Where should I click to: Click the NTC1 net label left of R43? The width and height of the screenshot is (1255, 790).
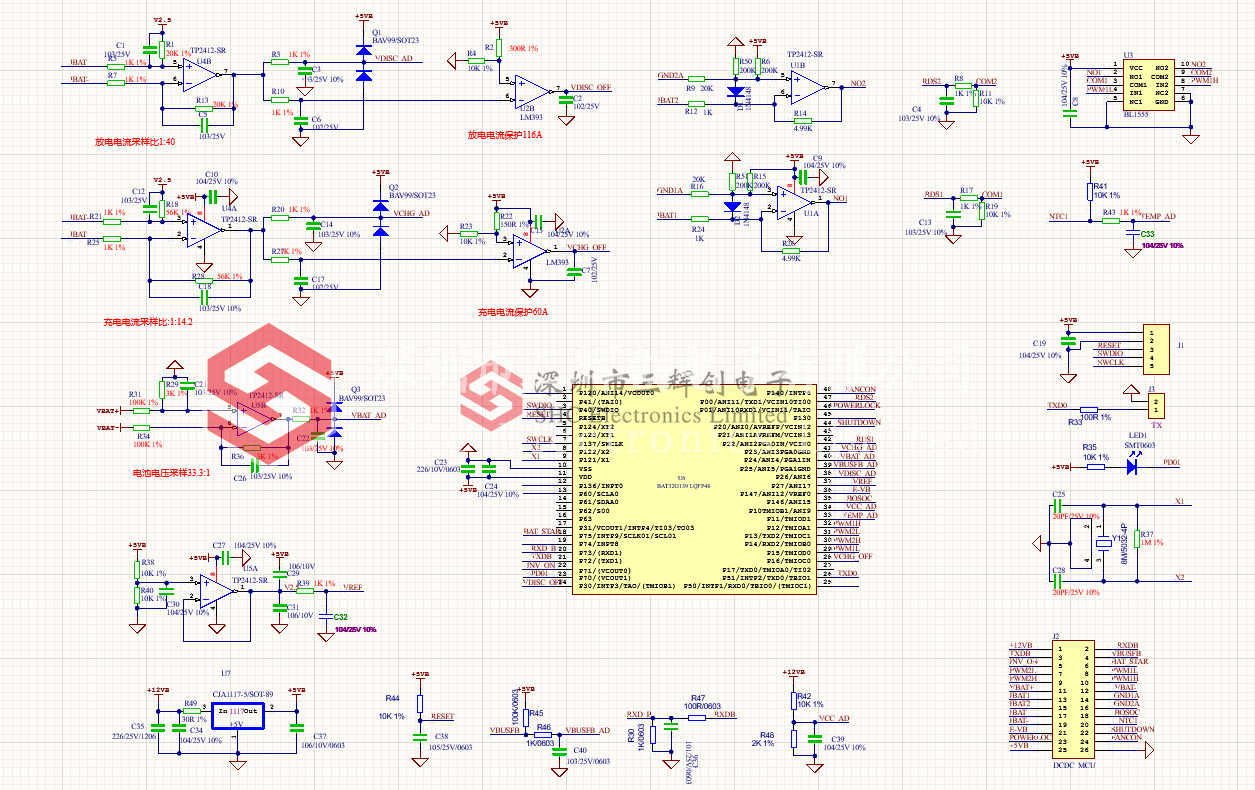point(1058,216)
